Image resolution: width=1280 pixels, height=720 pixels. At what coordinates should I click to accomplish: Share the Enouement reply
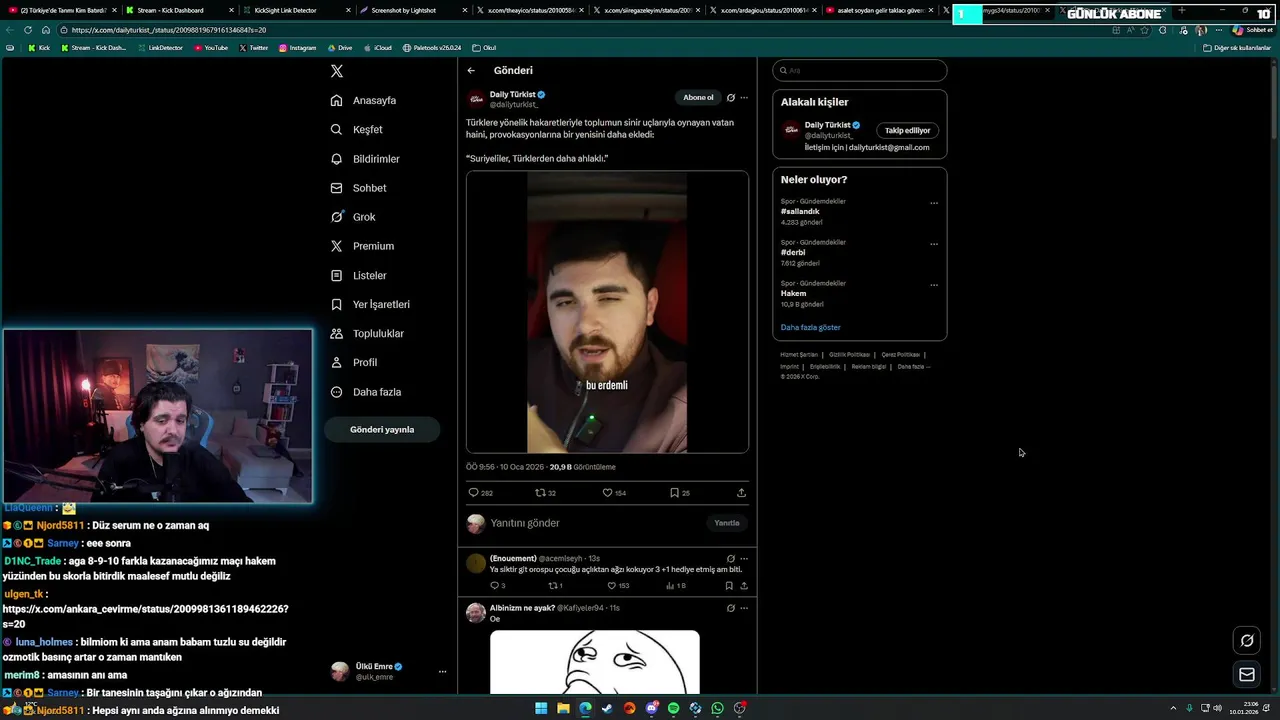tap(743, 586)
